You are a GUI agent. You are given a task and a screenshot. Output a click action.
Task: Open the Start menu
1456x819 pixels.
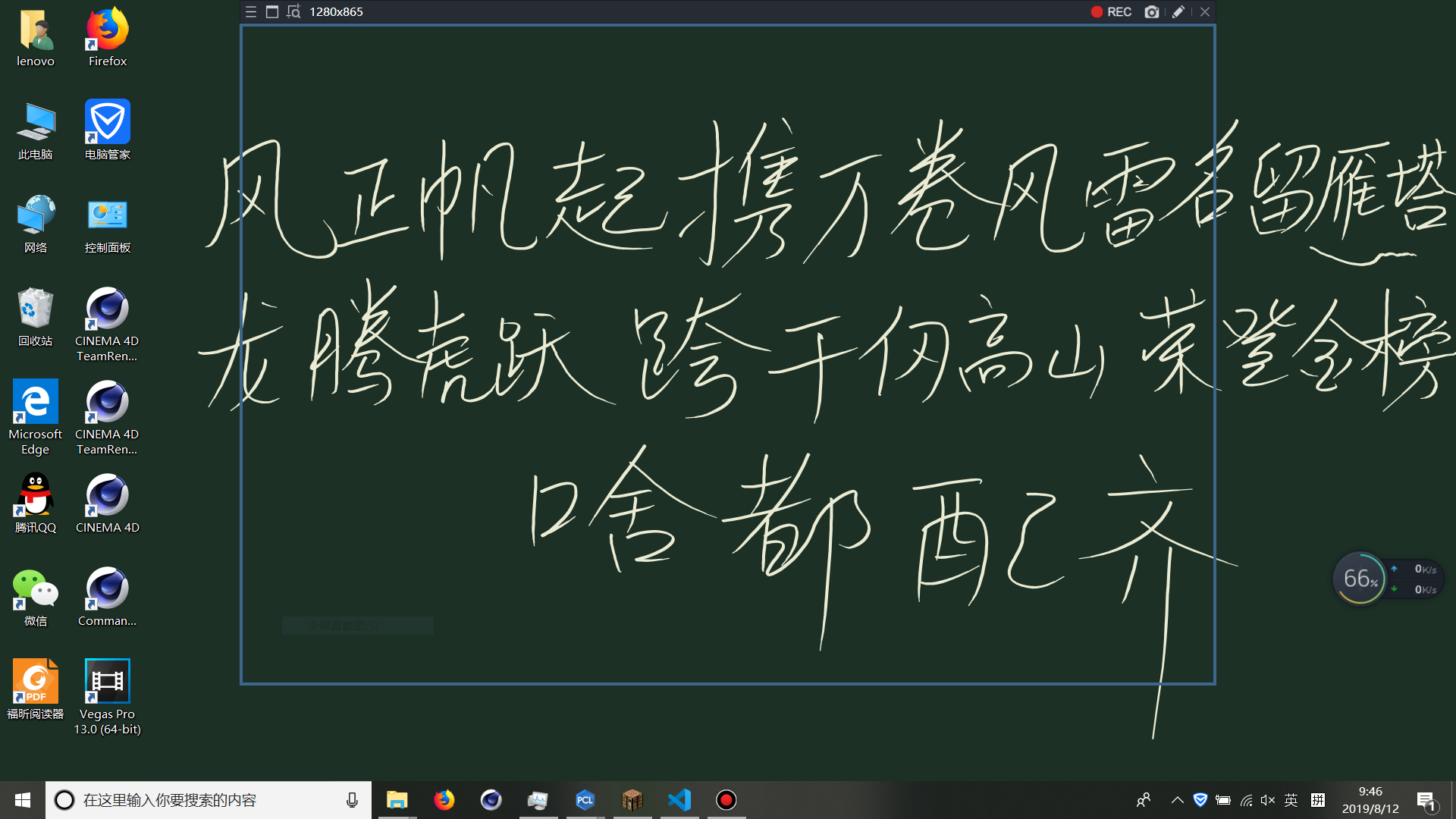pos(23,800)
